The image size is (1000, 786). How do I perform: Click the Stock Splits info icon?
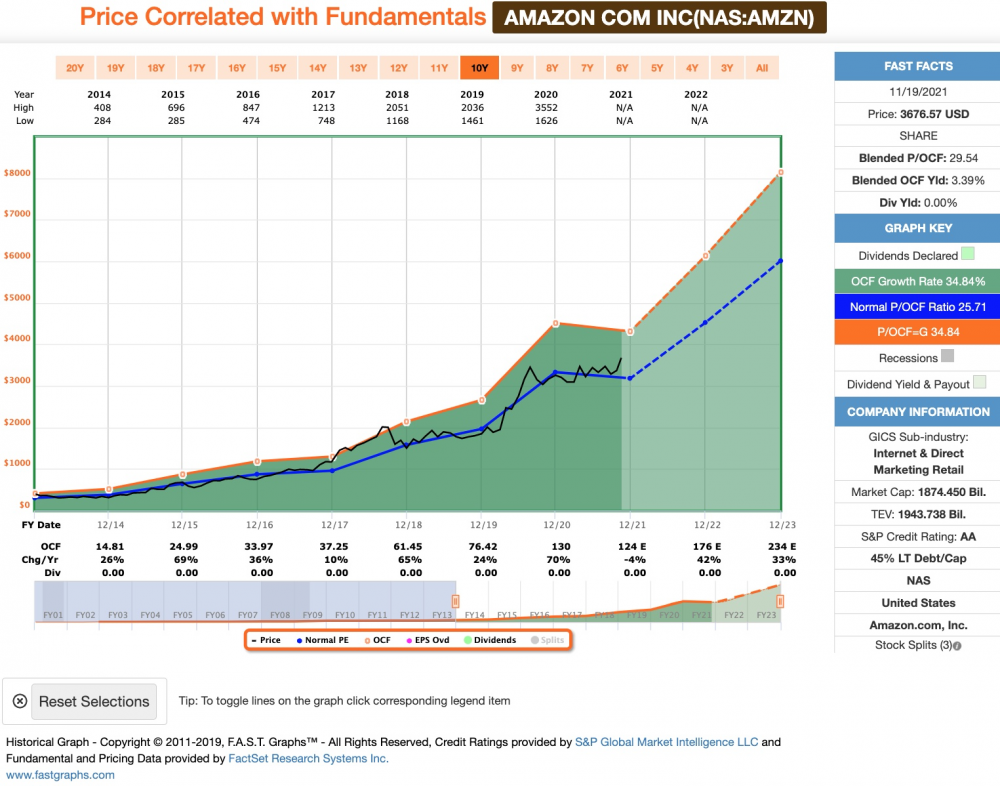point(957,646)
